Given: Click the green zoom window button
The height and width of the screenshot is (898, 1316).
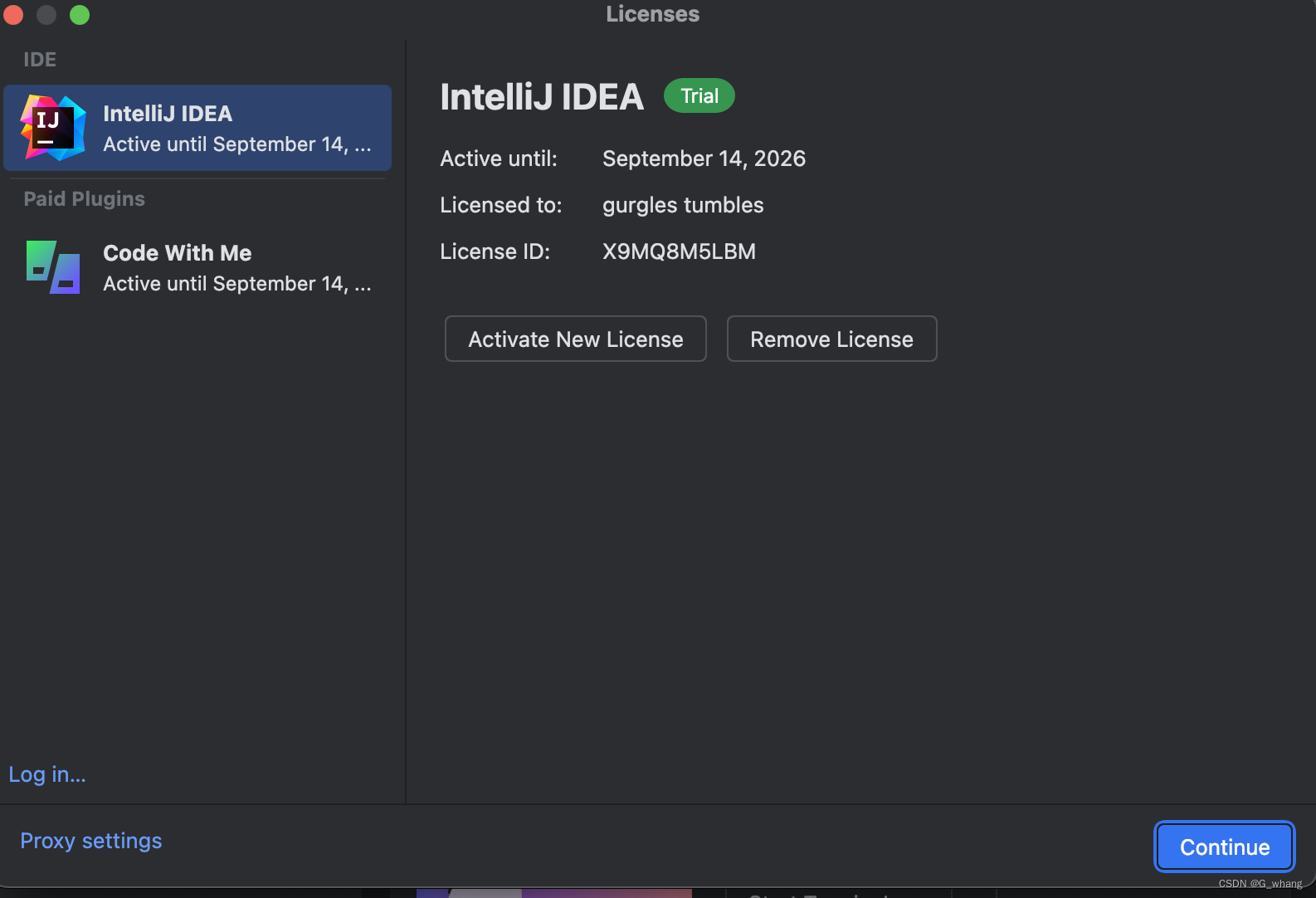Looking at the screenshot, I should point(80,15).
